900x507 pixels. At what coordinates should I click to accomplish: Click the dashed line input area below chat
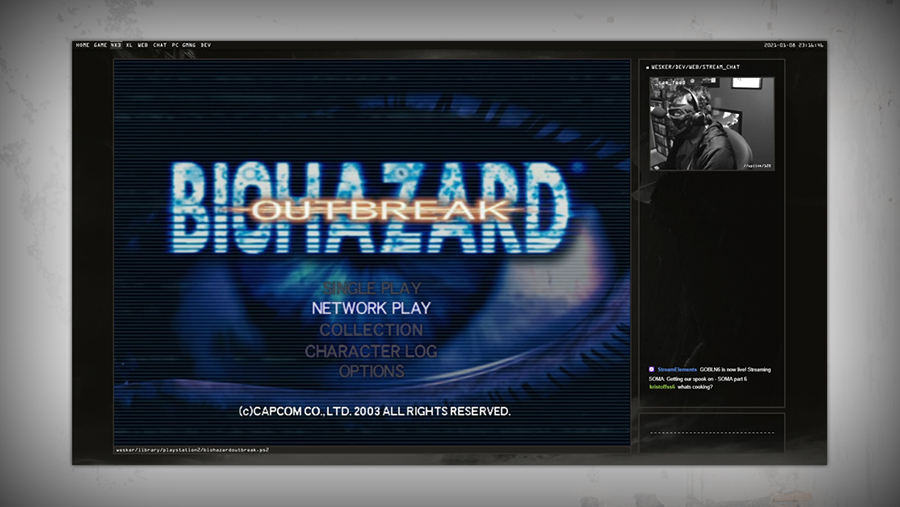pyautogui.click(x=712, y=432)
